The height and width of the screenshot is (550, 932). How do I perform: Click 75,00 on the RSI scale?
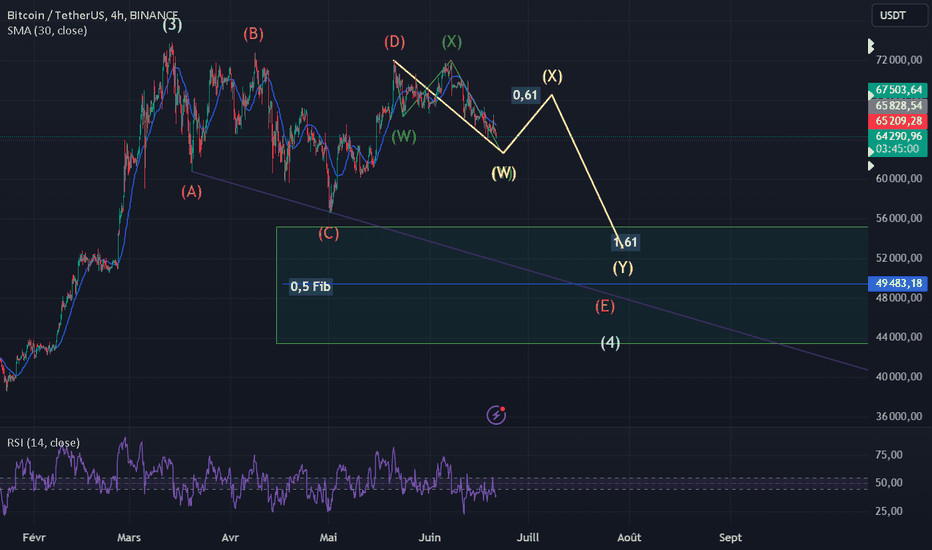coord(889,455)
